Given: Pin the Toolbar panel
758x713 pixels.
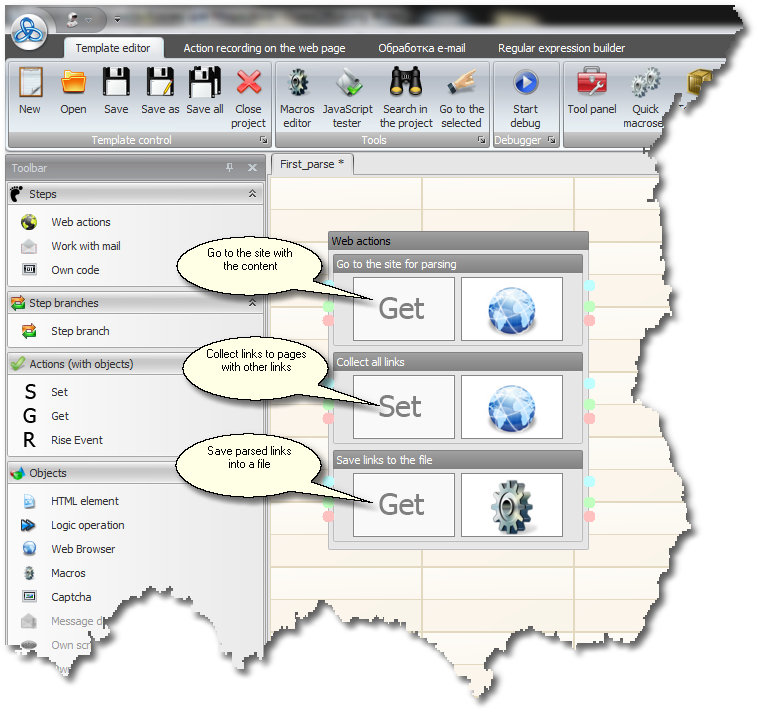Looking at the screenshot, I should tap(230, 168).
